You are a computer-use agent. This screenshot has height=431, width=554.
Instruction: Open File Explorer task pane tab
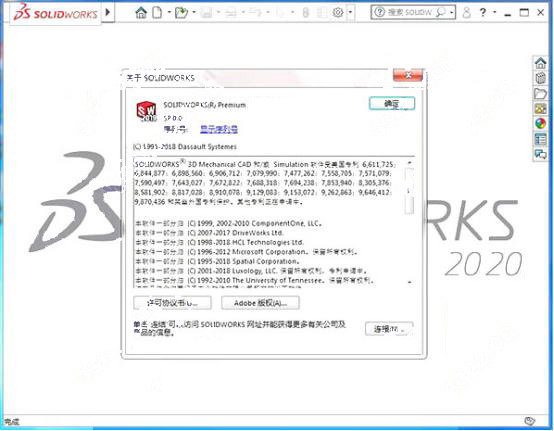point(540,94)
